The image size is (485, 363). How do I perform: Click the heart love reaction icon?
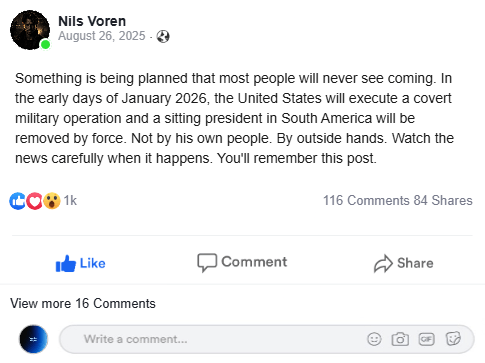click(x=34, y=201)
